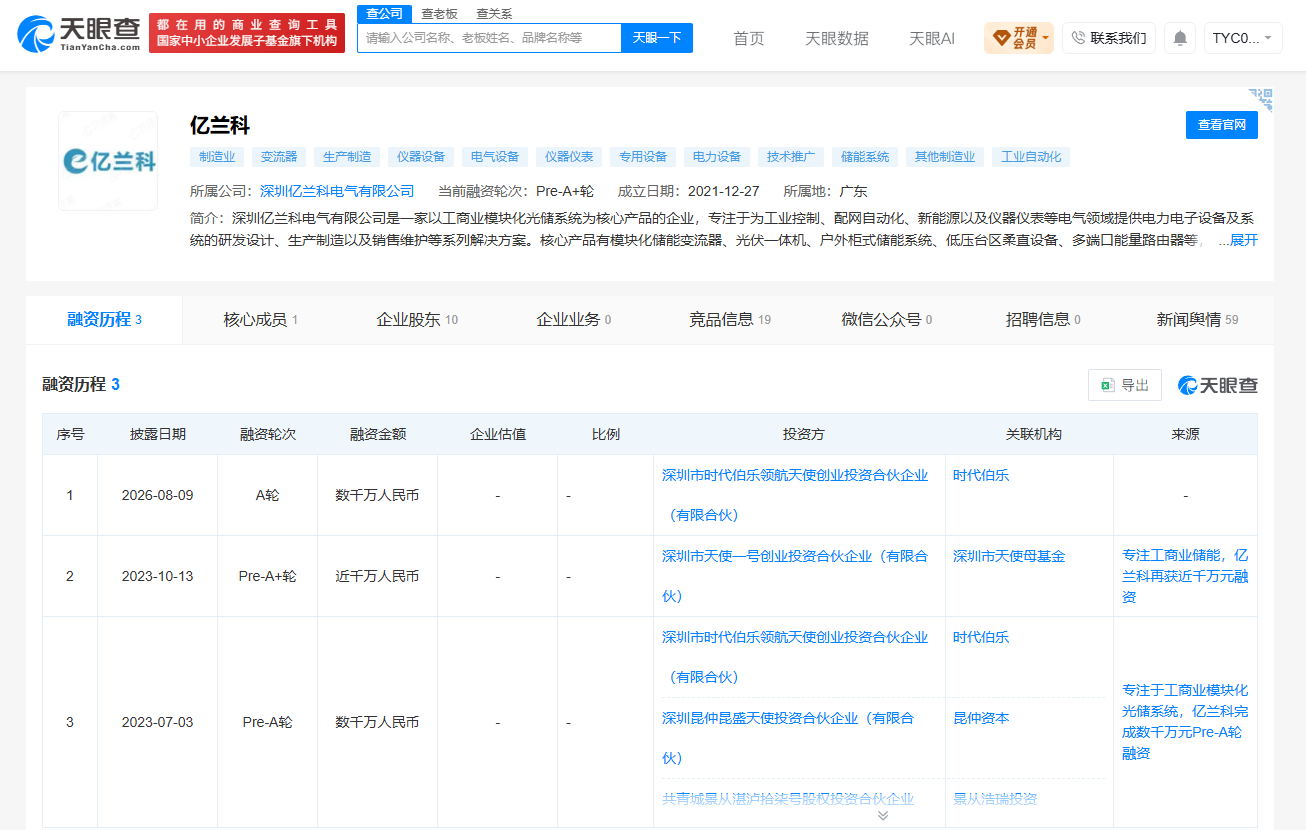1306x830 pixels.
Task: Open source article 专注工商业储能 link
Action: coord(1185,576)
